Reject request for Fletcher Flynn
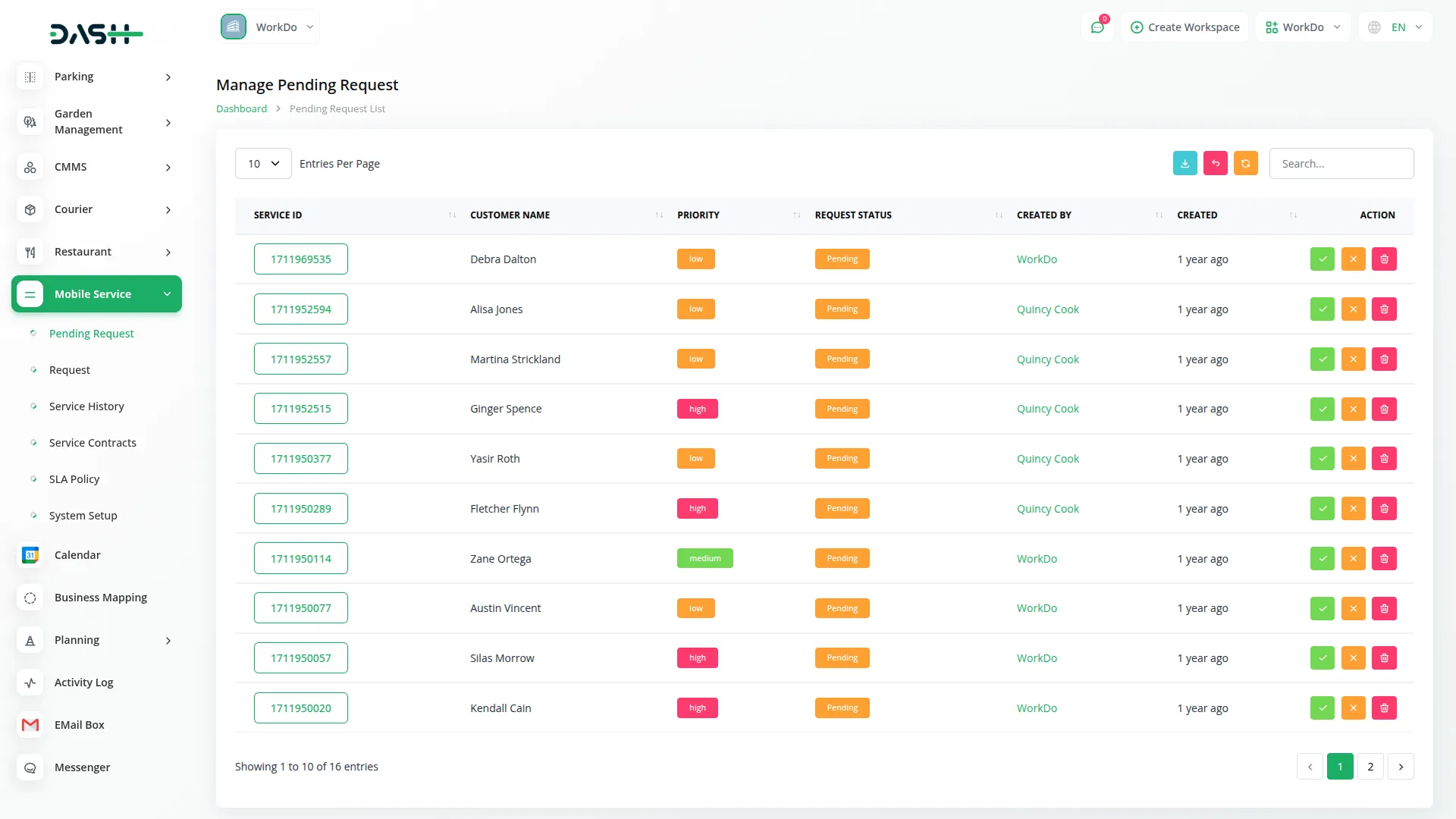 point(1353,509)
